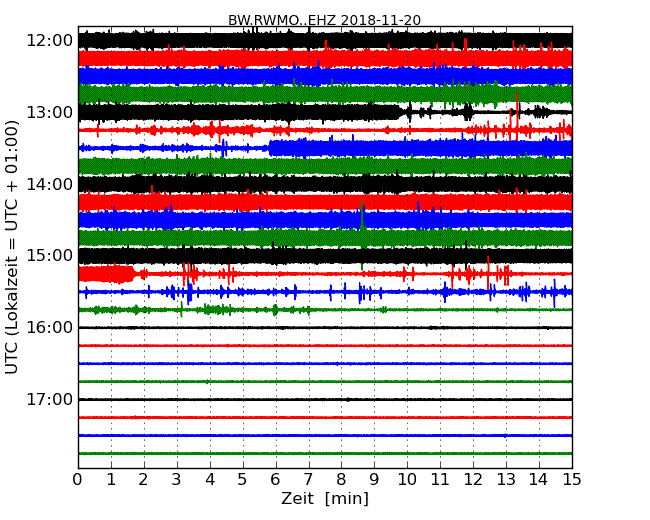Click the y-axis label UTC (Lokalzeit = UTC + 01:00)
The image size is (650, 520).
click(x=12, y=248)
